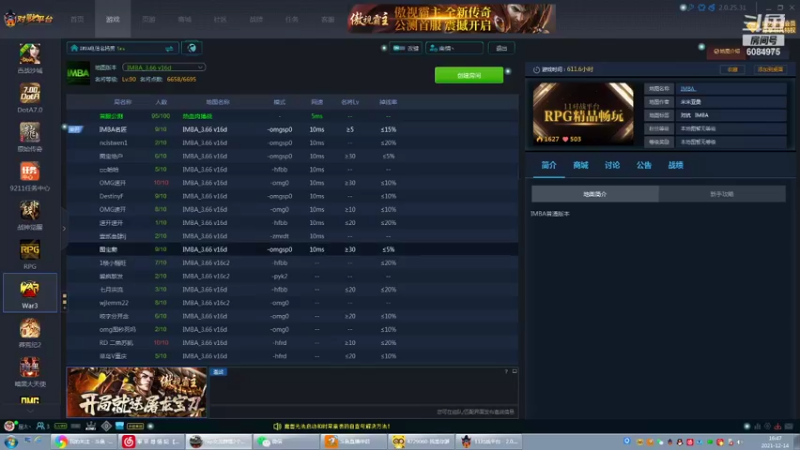Click the red map introduction button
This screenshot has width=800, height=450.
click(x=727, y=52)
